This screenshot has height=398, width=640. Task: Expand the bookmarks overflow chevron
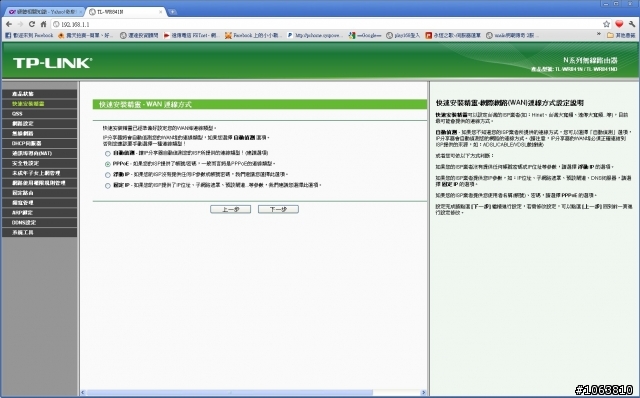point(599,34)
